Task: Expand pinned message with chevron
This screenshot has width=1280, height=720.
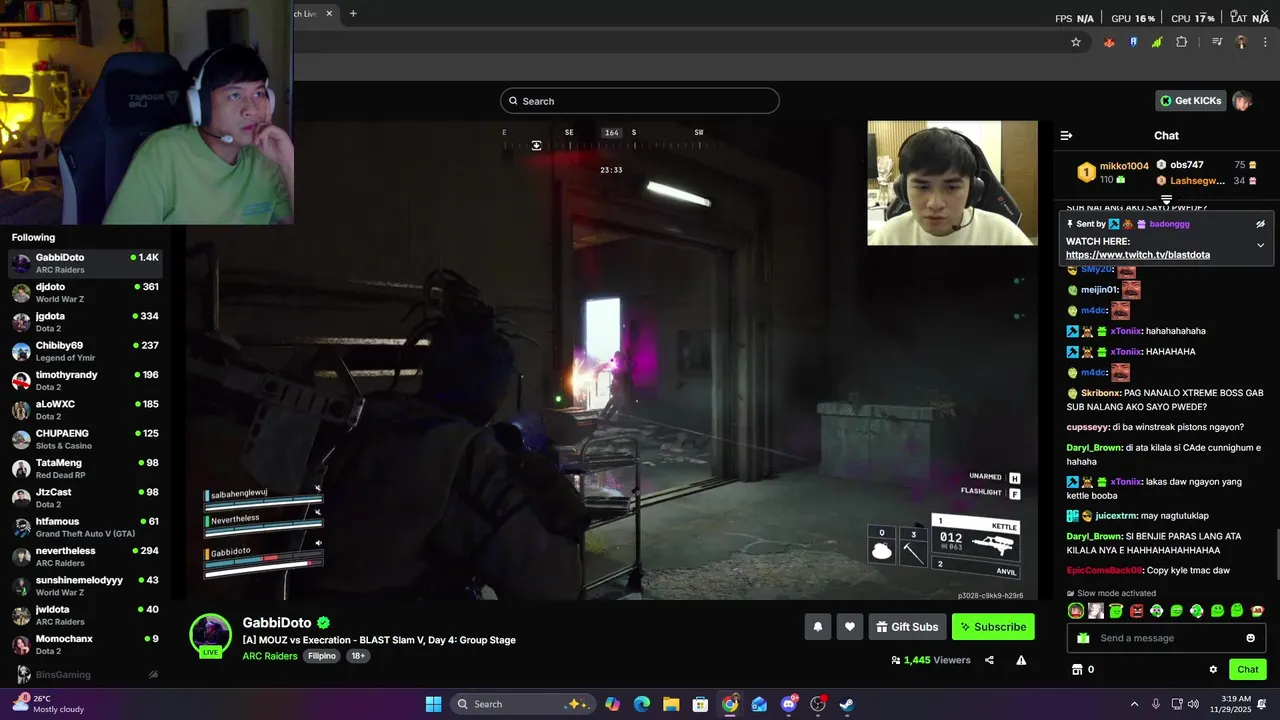Action: 1260,245
